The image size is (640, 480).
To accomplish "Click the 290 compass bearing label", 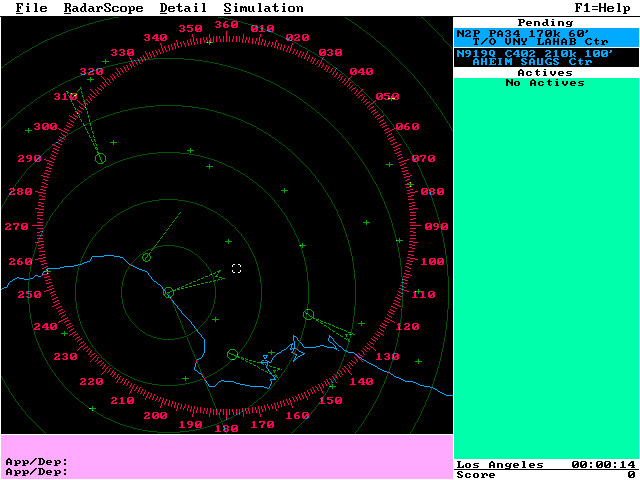I will 29,158.
